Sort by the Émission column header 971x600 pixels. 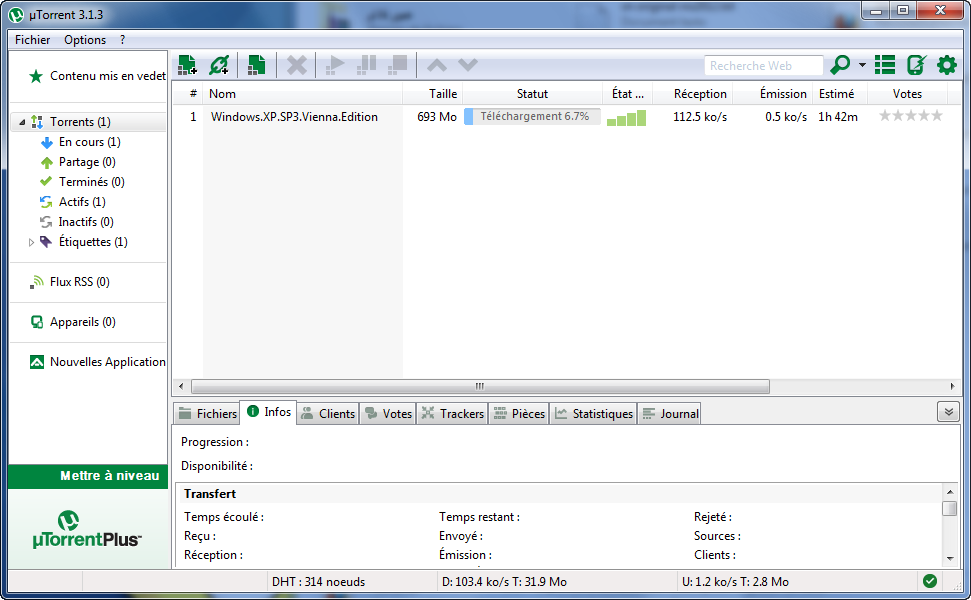[x=773, y=93]
